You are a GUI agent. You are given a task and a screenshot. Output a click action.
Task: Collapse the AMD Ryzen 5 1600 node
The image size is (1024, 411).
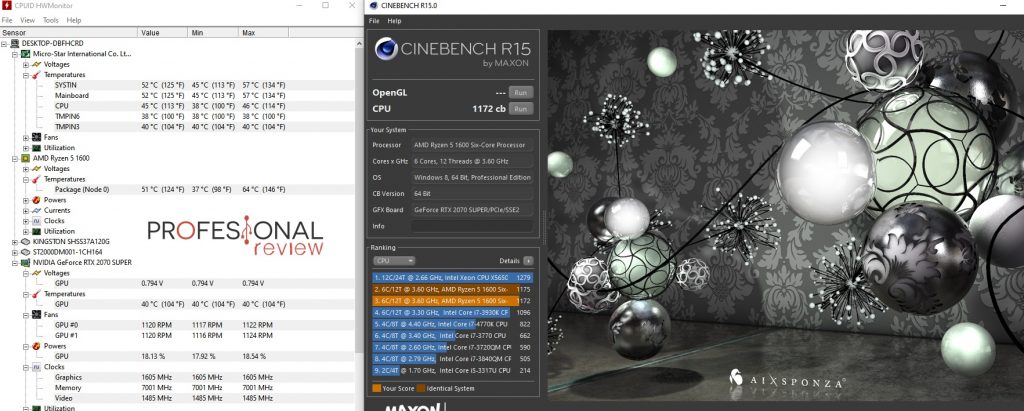click(x=16, y=158)
